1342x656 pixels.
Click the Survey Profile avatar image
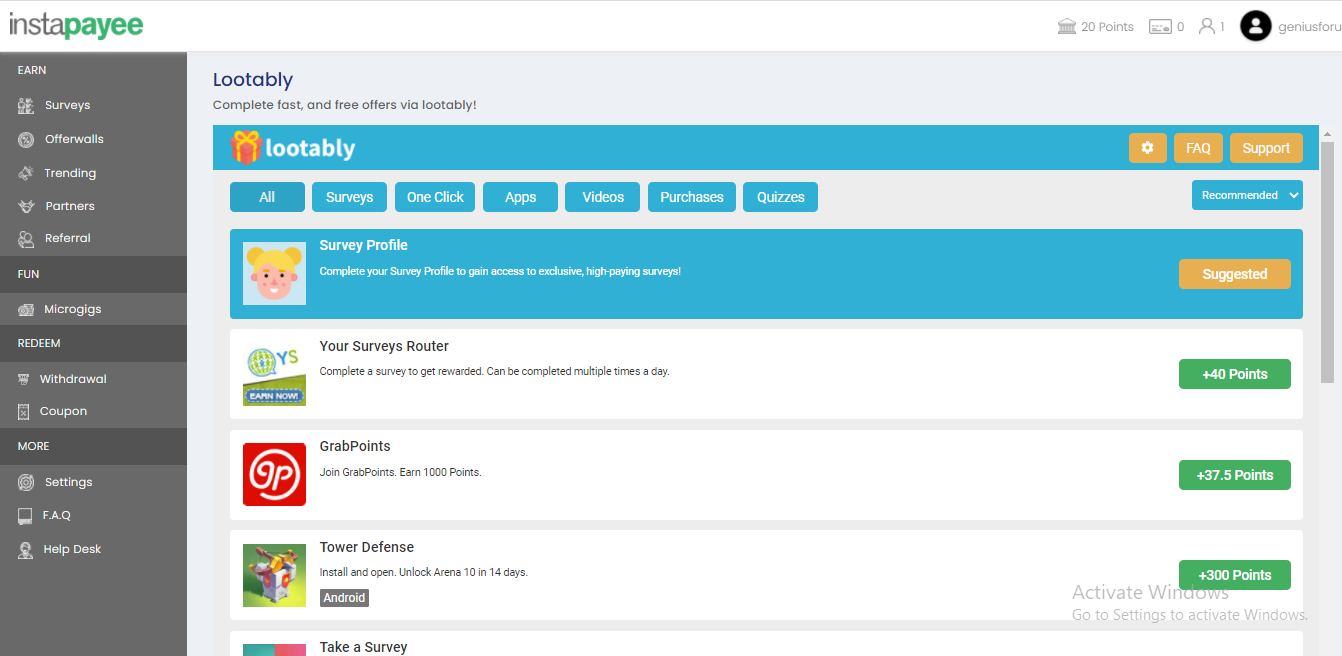click(x=274, y=273)
